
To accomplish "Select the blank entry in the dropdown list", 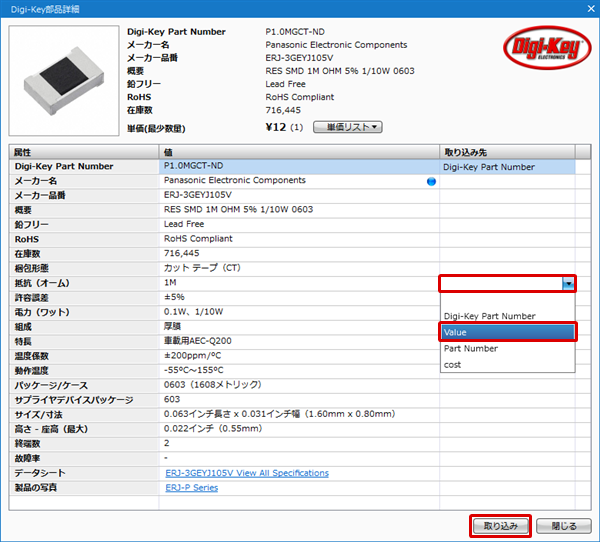I will (x=508, y=300).
